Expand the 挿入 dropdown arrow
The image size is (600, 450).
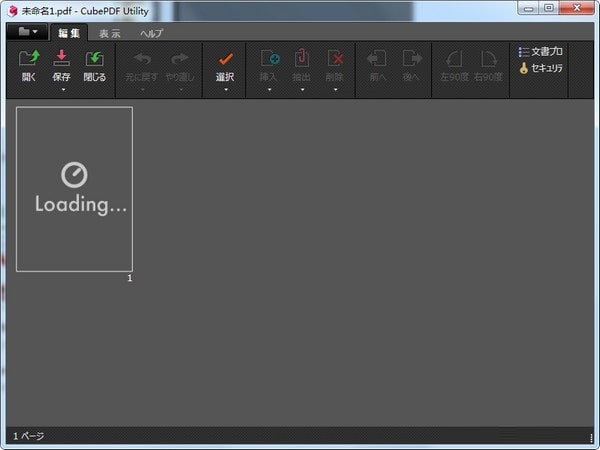[x=269, y=90]
